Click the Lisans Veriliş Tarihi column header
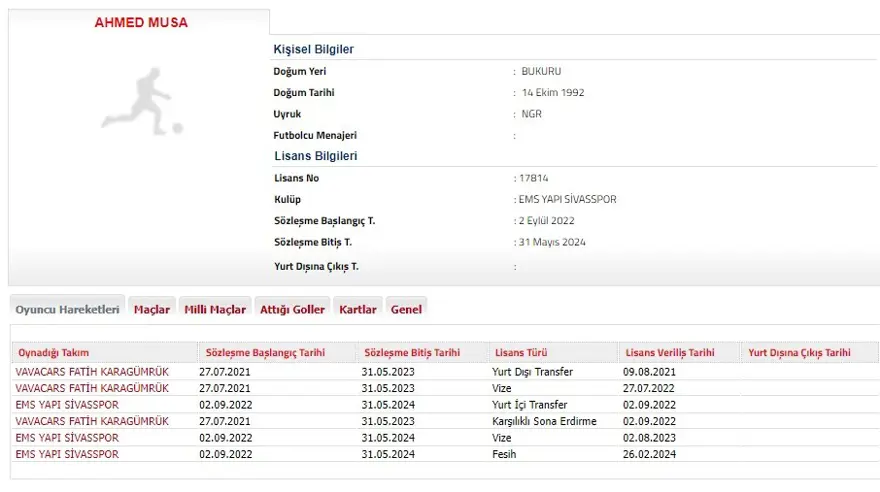Image resolution: width=880 pixels, height=492 pixels. (670, 353)
